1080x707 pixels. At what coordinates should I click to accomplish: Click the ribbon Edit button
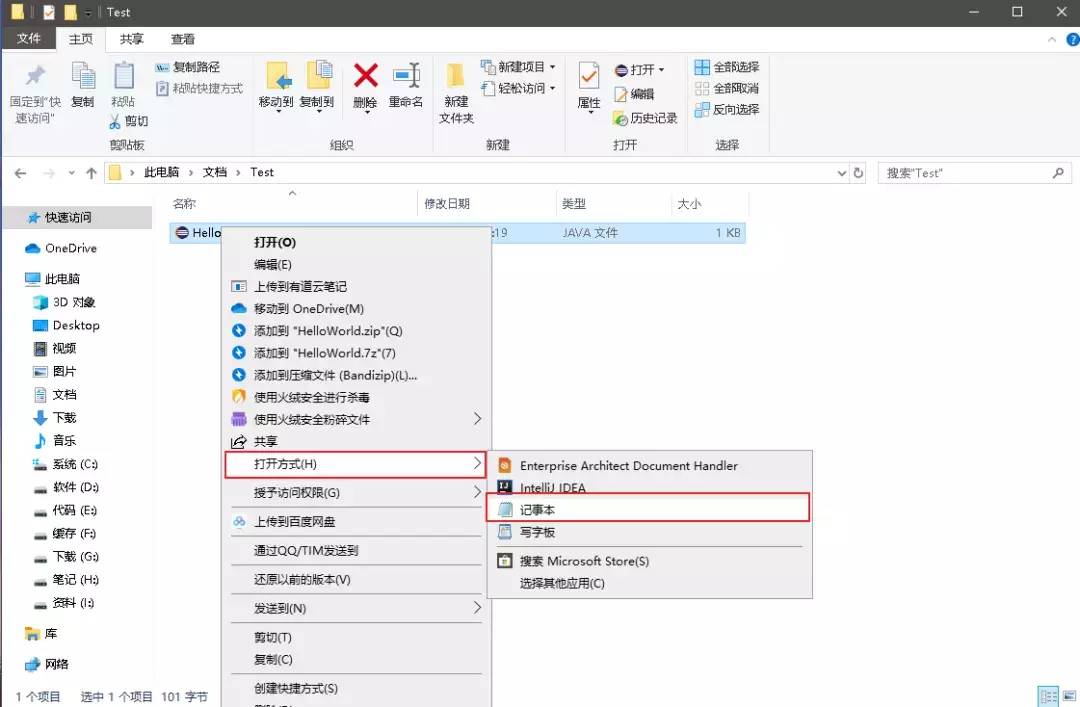[x=634, y=94]
